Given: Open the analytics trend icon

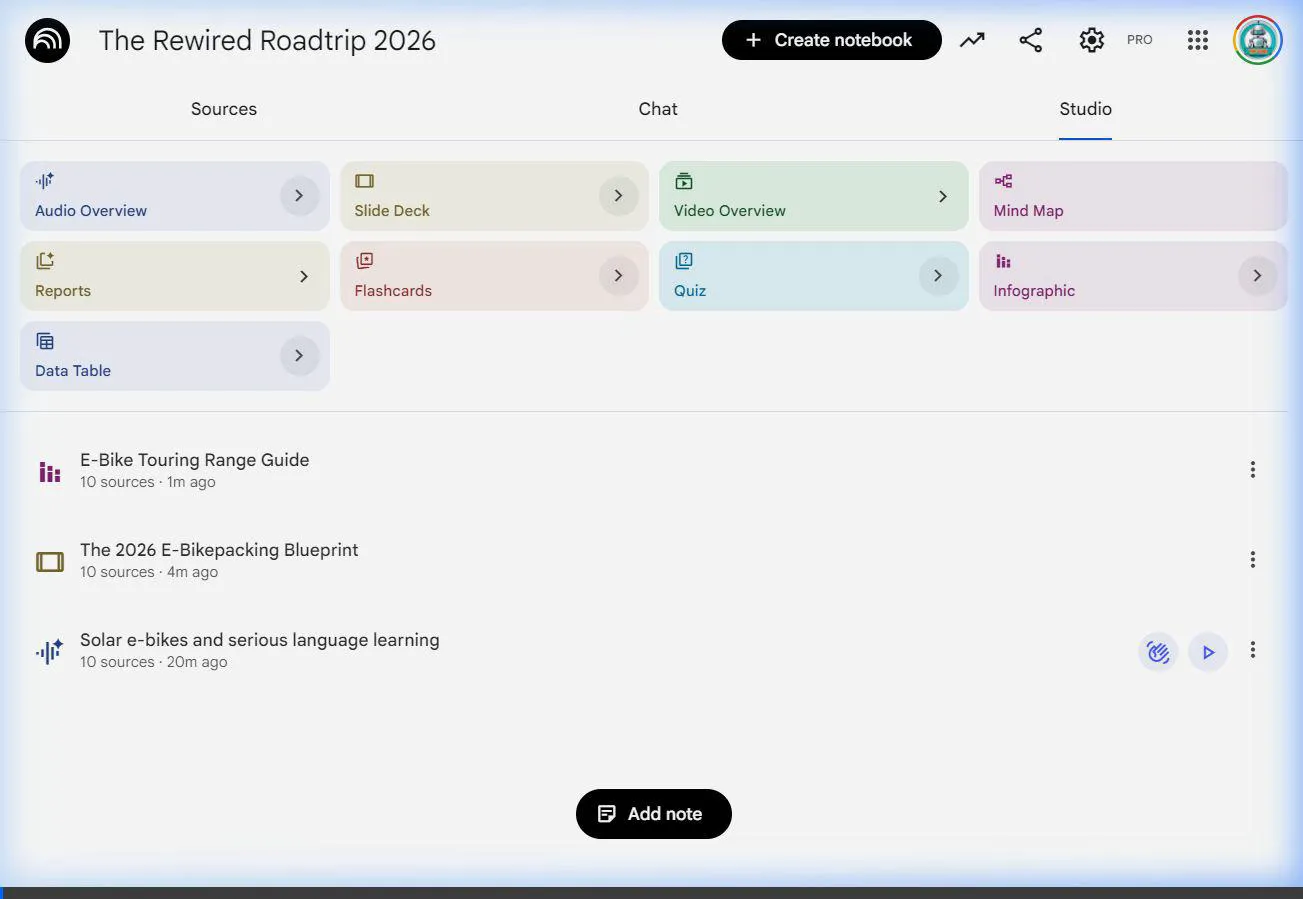Looking at the screenshot, I should click(x=972, y=40).
